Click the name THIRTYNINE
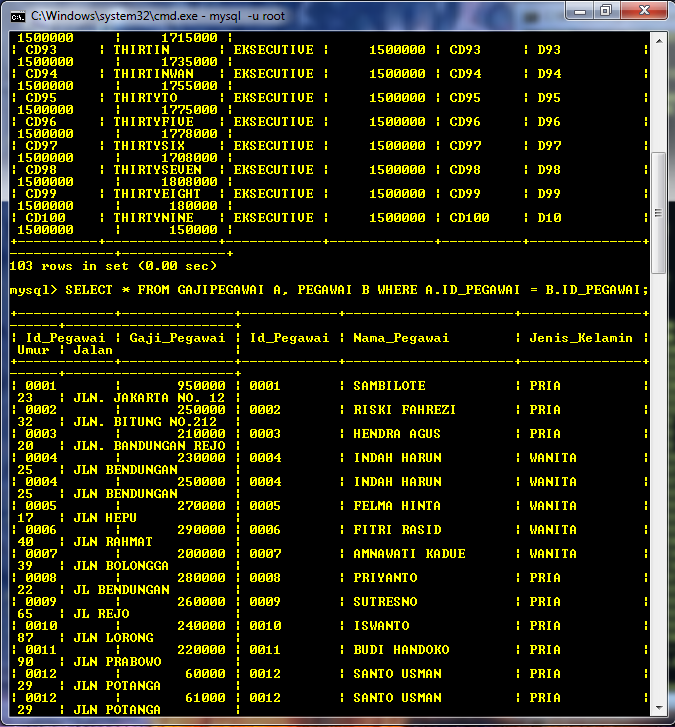Image resolution: width=675 pixels, height=727 pixels. (x=153, y=218)
